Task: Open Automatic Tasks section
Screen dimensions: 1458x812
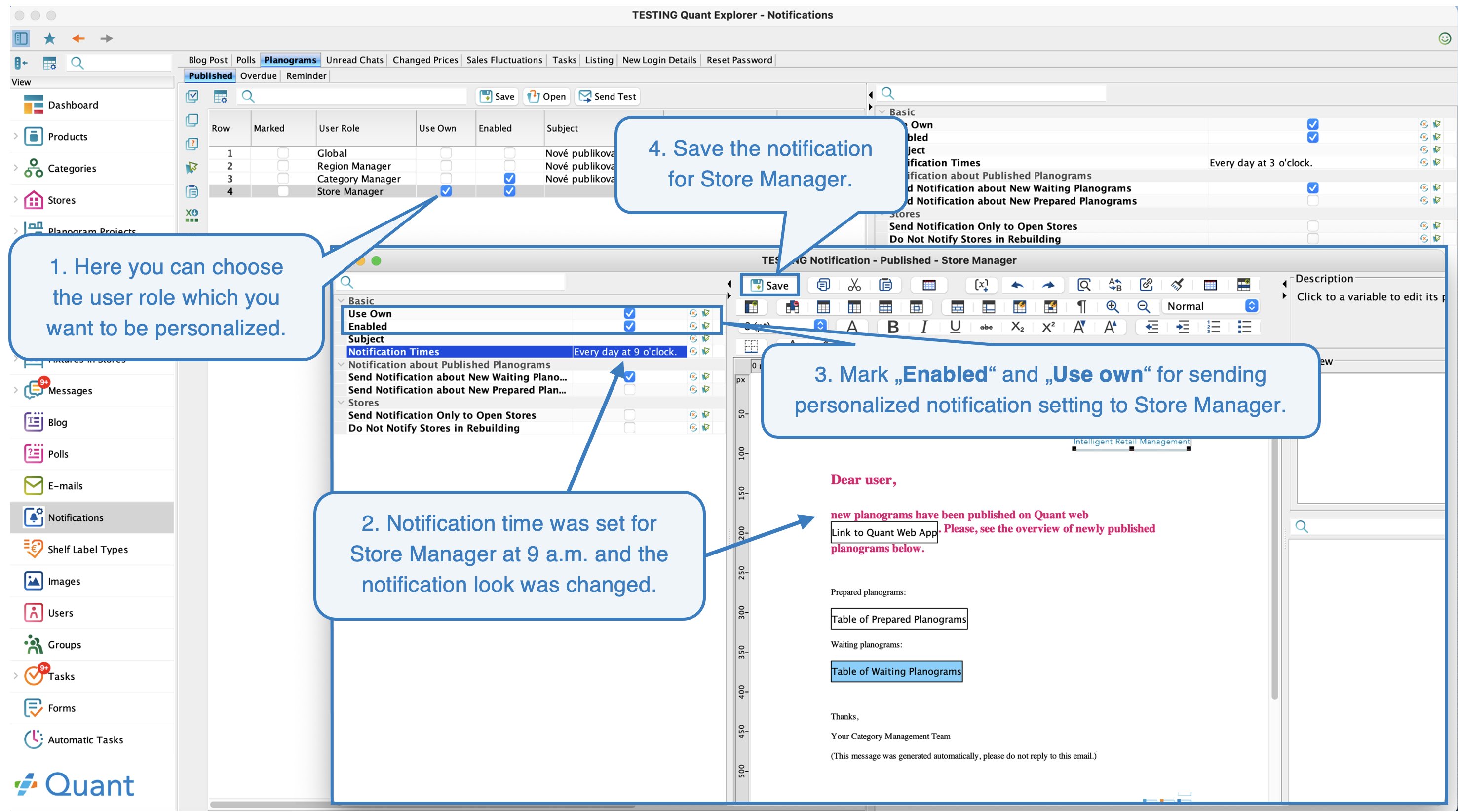Action: click(x=85, y=739)
